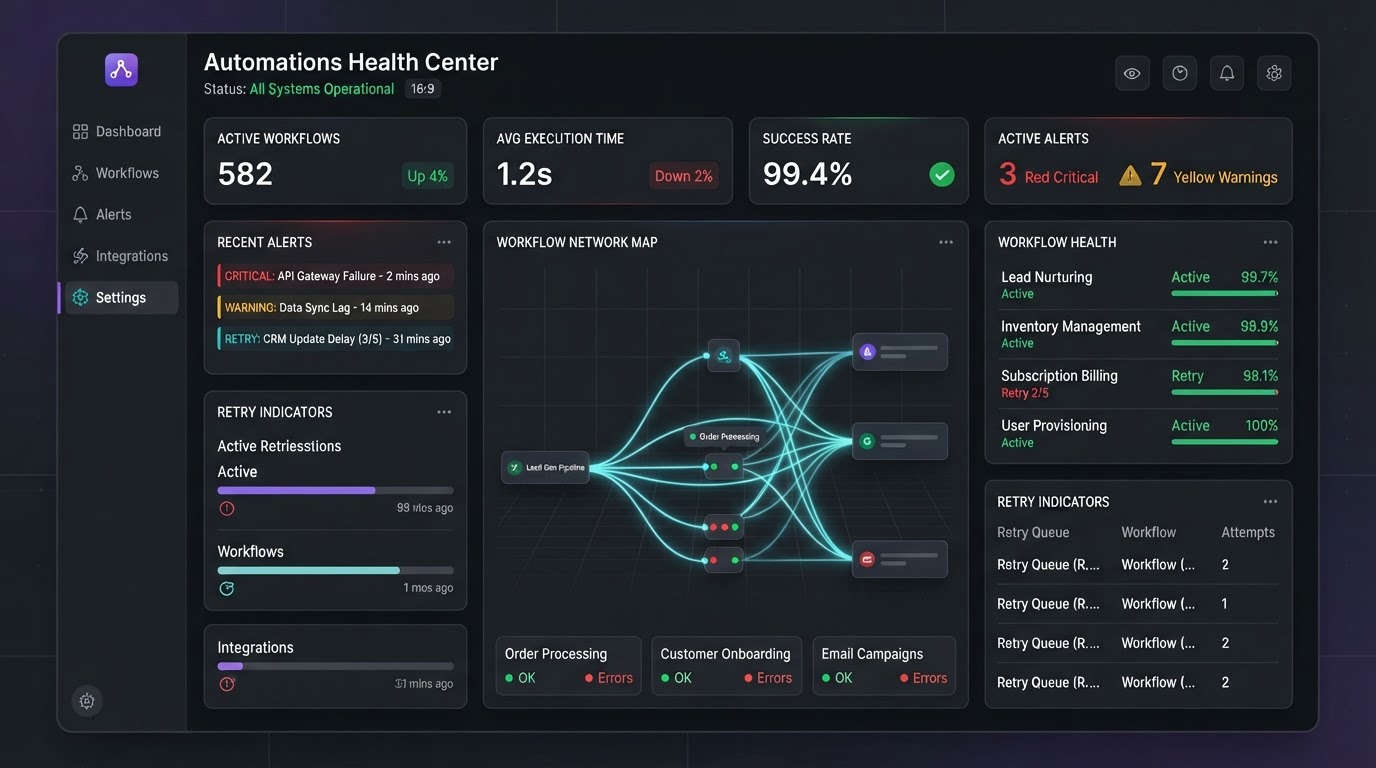
Task: Toggle the eye visibility icon in header
Action: point(1132,73)
